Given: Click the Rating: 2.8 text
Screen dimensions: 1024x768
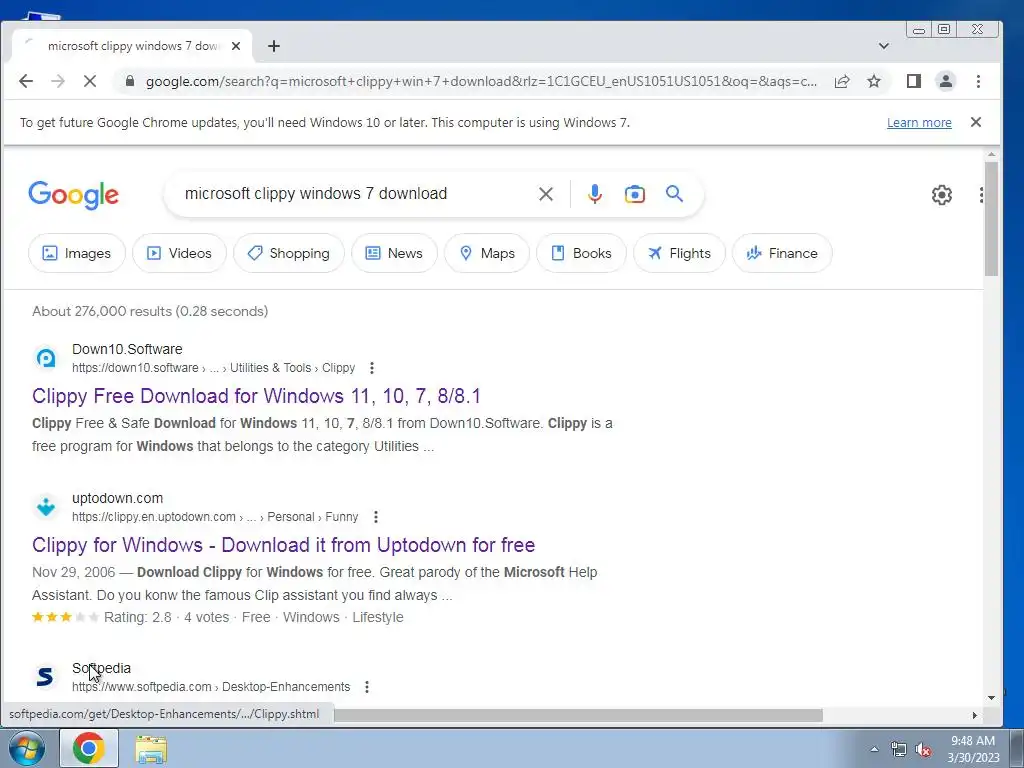Looking at the screenshot, I should click(138, 617).
